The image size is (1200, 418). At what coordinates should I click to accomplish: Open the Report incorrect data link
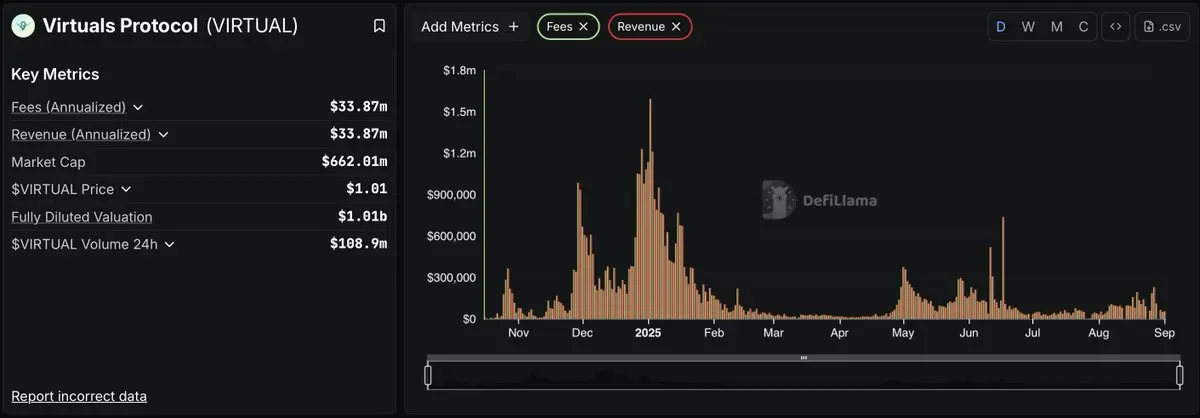tap(79, 396)
